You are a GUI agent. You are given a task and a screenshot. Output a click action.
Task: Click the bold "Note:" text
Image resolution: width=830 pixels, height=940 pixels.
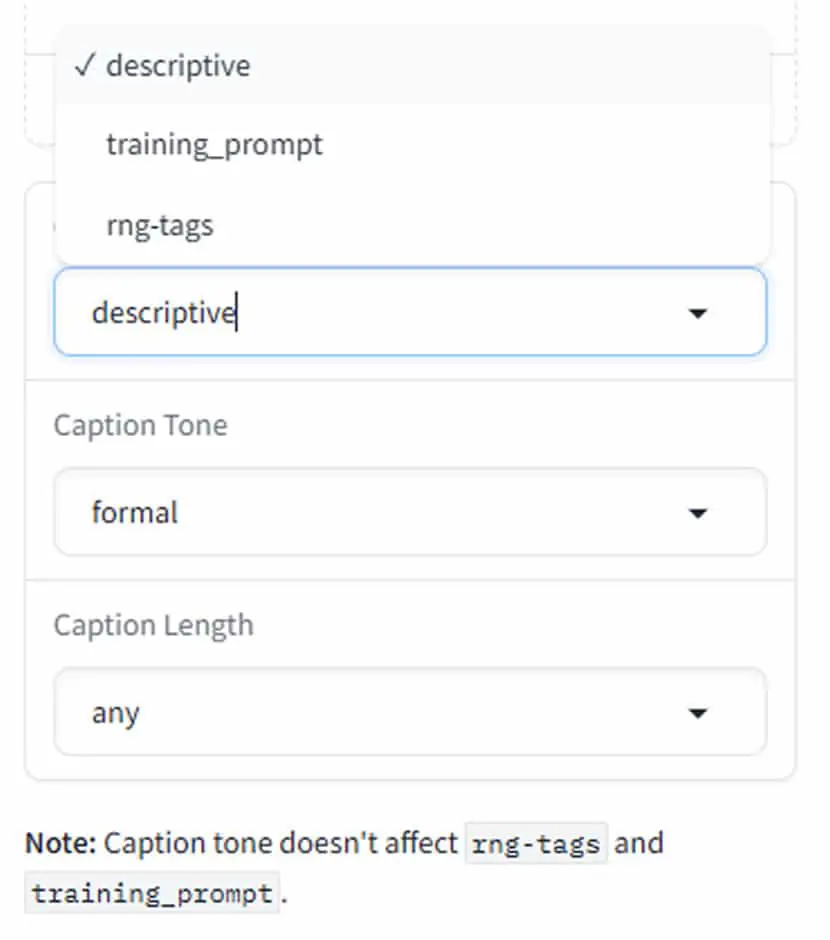pos(61,843)
